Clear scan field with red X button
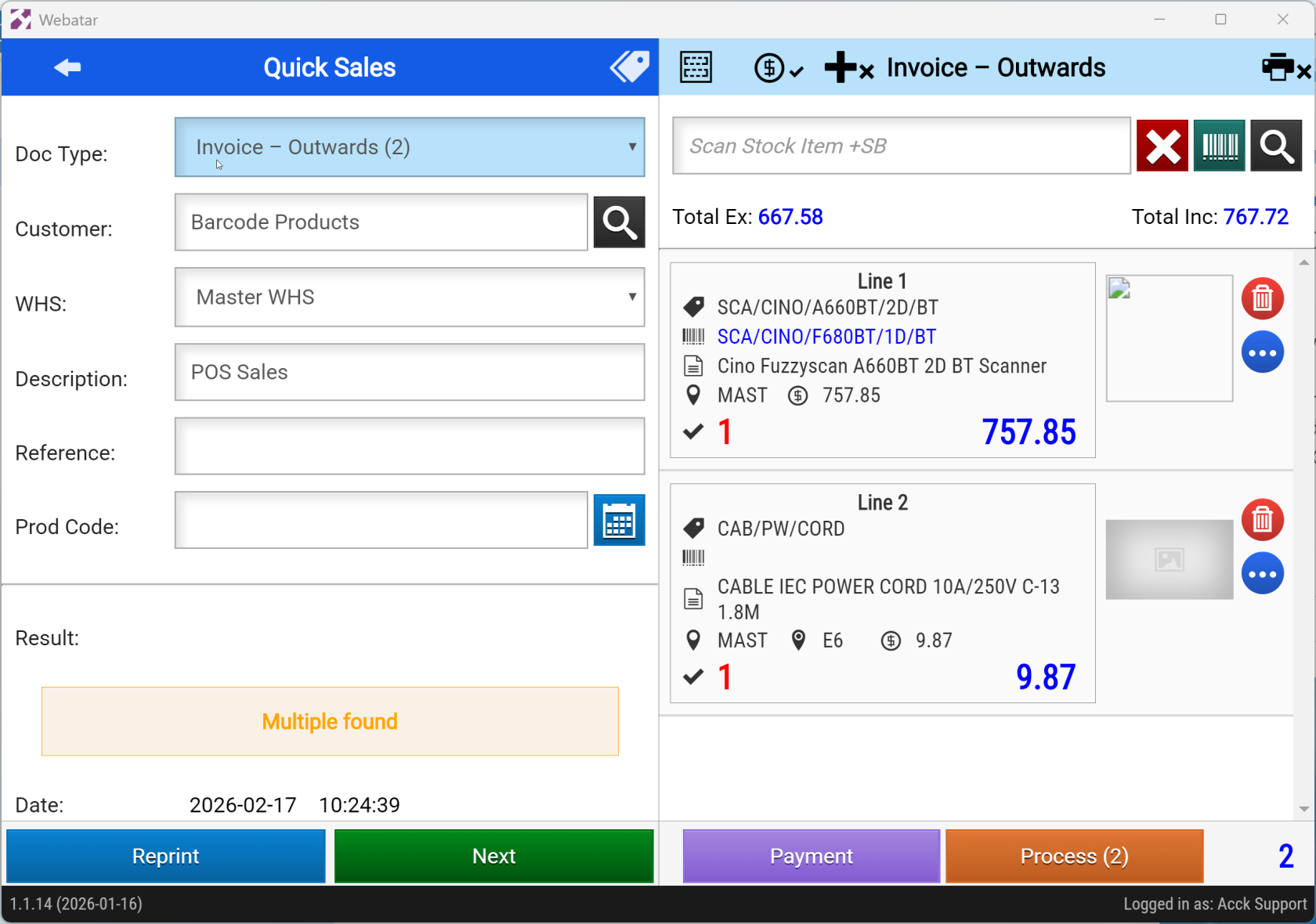 [1162, 146]
